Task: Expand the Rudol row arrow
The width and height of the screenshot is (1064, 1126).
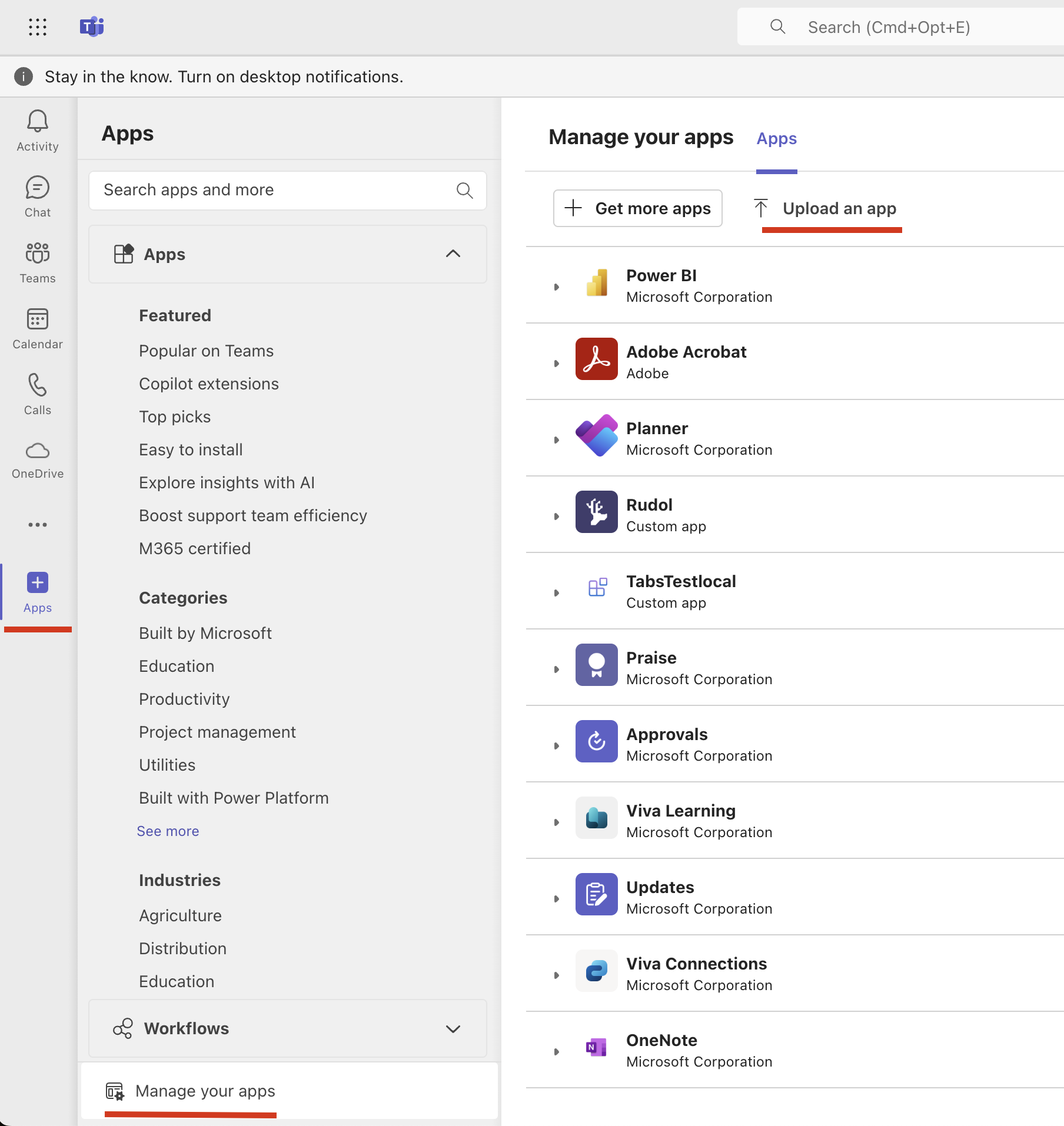Action: [x=556, y=517]
